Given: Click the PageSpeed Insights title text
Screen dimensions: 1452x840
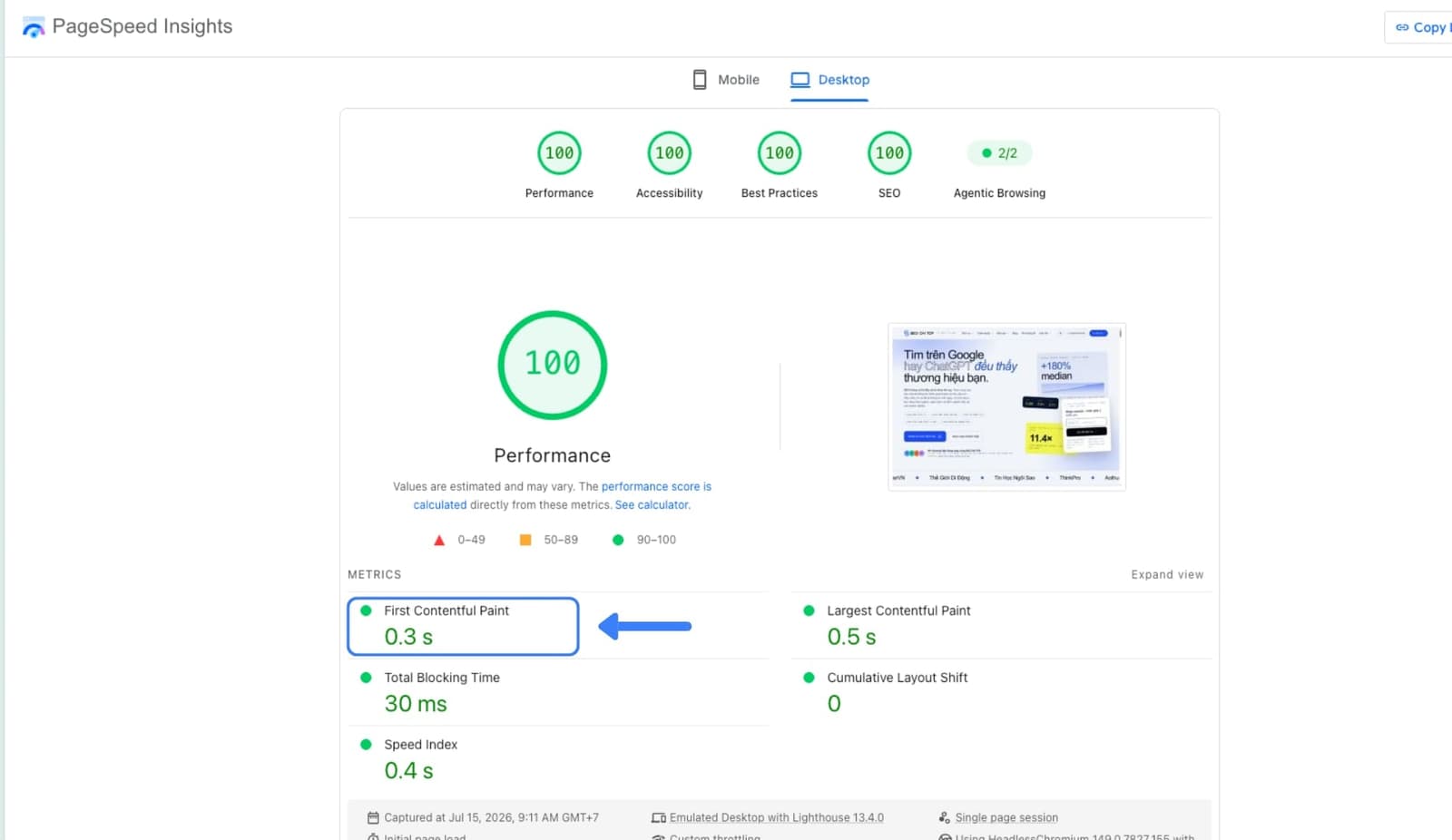Looking at the screenshot, I should click(x=142, y=26).
